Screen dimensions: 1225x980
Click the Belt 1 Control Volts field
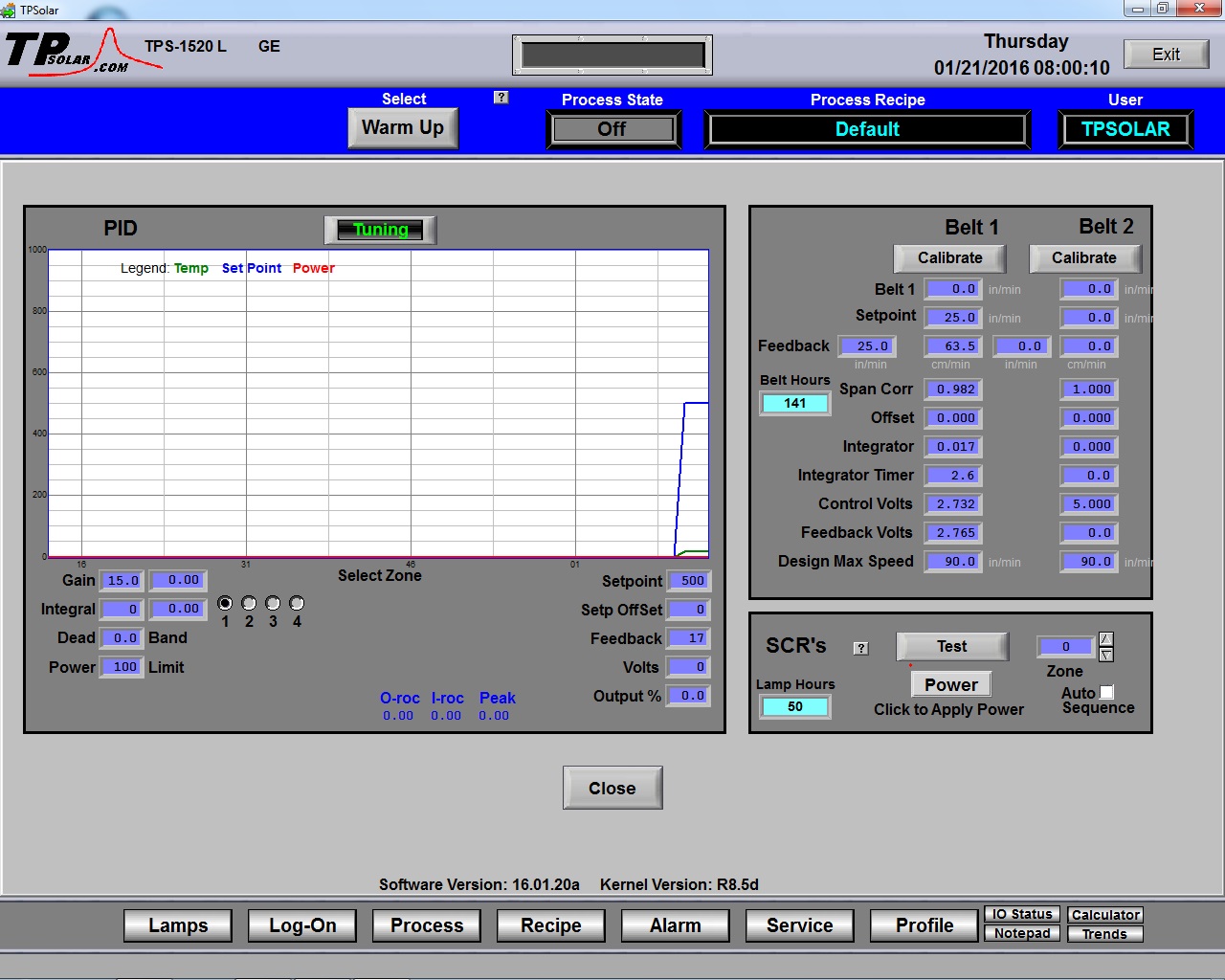tap(954, 503)
